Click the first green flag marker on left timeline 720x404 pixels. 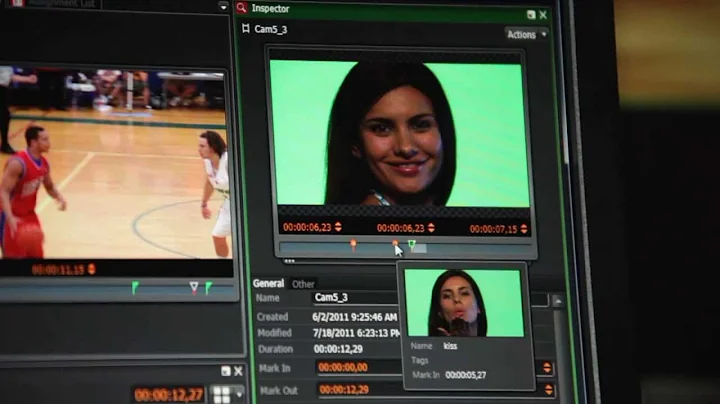135,288
